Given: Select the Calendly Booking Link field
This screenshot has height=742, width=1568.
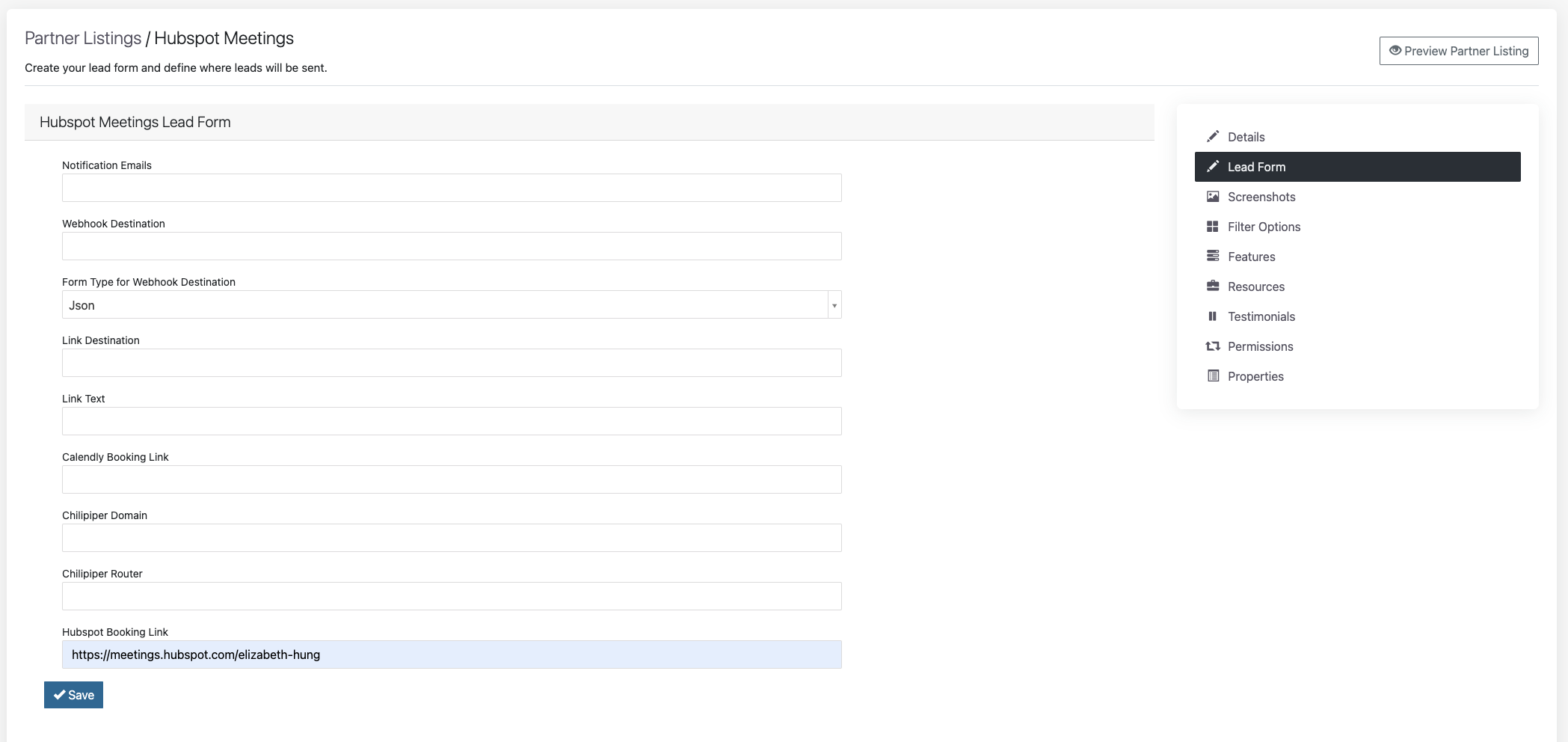Looking at the screenshot, I should [x=452, y=479].
